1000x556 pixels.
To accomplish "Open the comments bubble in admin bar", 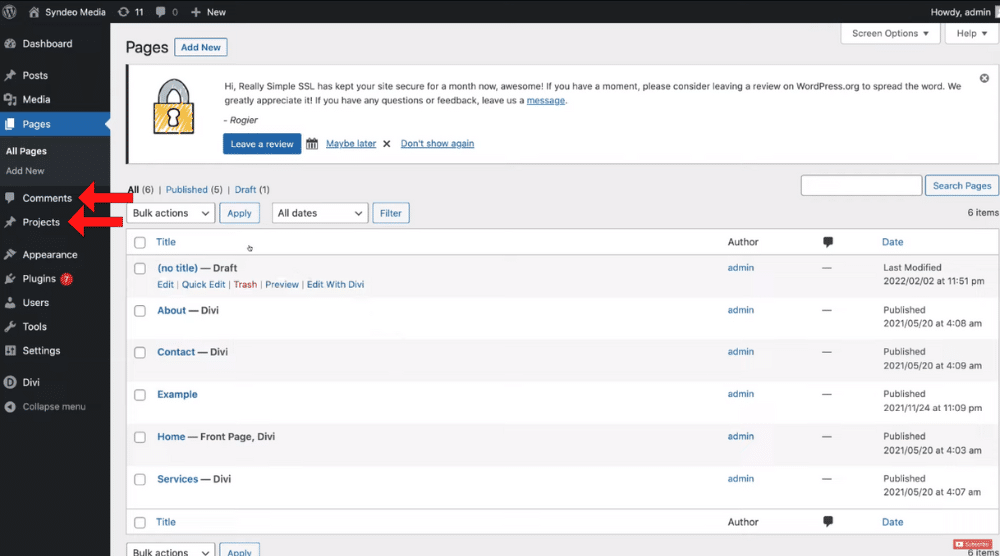I will point(161,11).
